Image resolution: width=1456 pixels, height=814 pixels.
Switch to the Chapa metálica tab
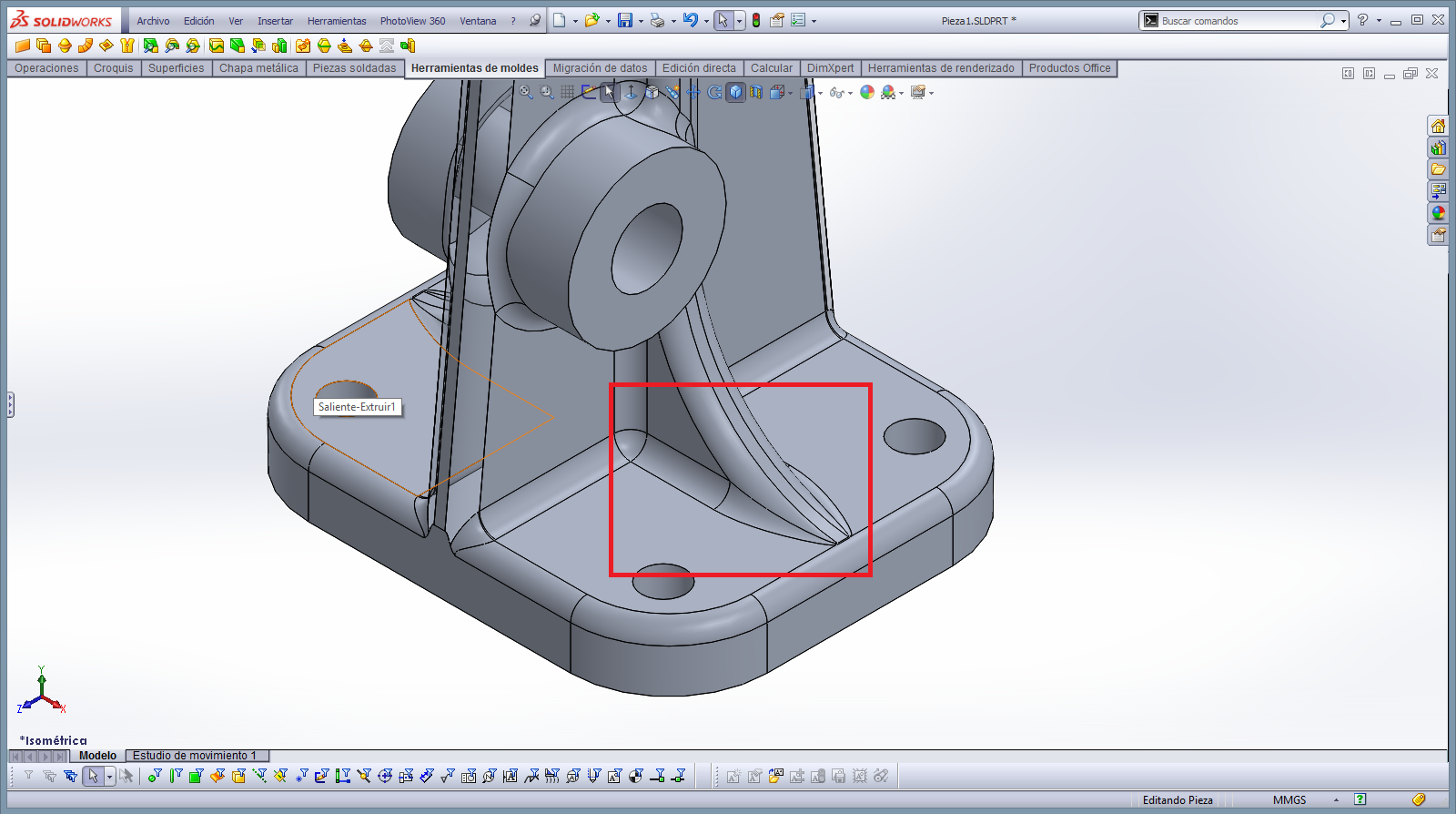click(258, 68)
